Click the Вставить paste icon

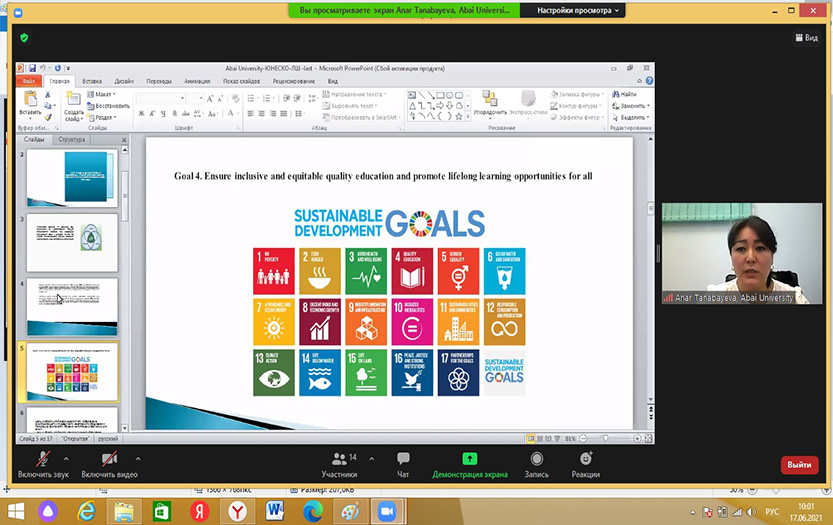pos(30,99)
